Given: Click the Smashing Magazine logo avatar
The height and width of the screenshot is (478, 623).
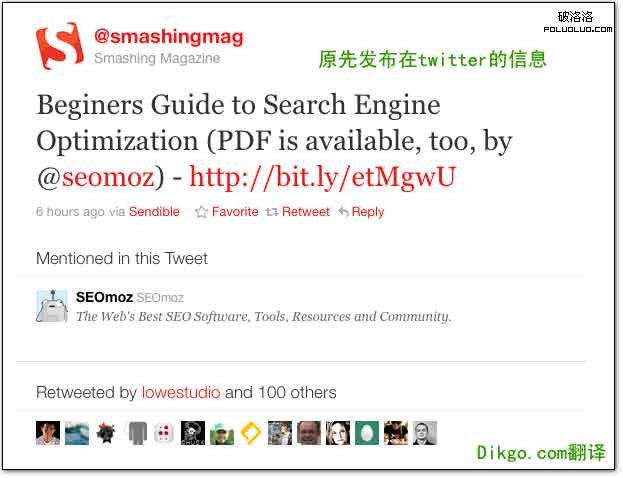Looking at the screenshot, I should pyautogui.click(x=60, y=46).
